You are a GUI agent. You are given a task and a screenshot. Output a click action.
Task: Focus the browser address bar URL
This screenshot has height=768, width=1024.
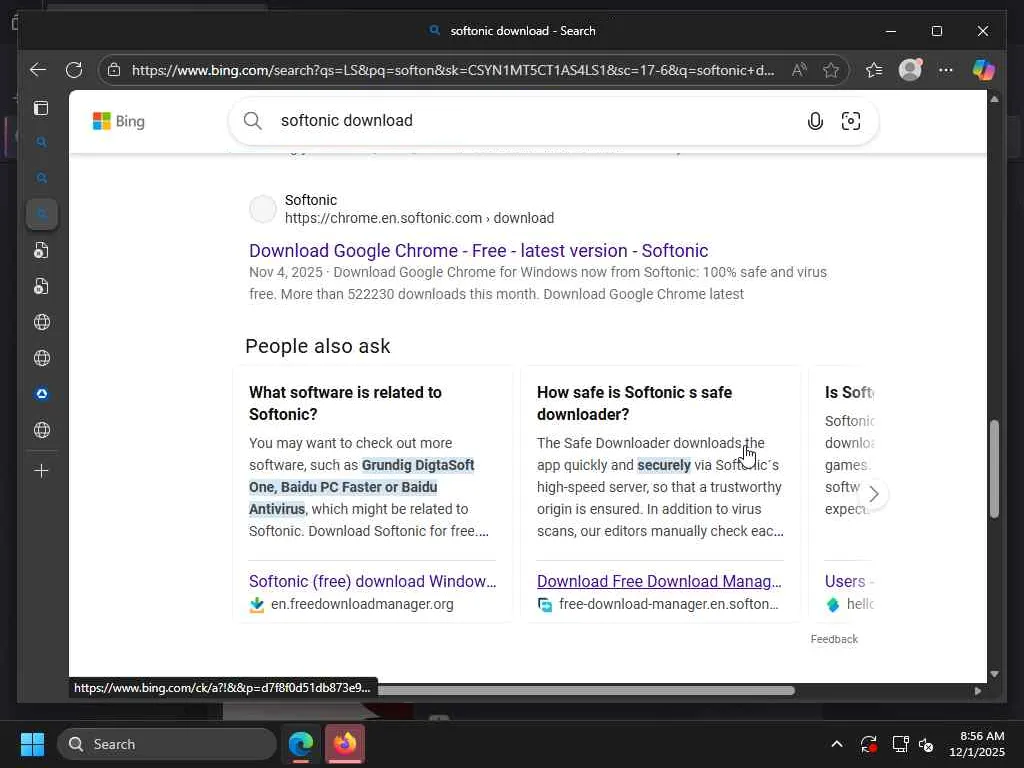click(453, 70)
